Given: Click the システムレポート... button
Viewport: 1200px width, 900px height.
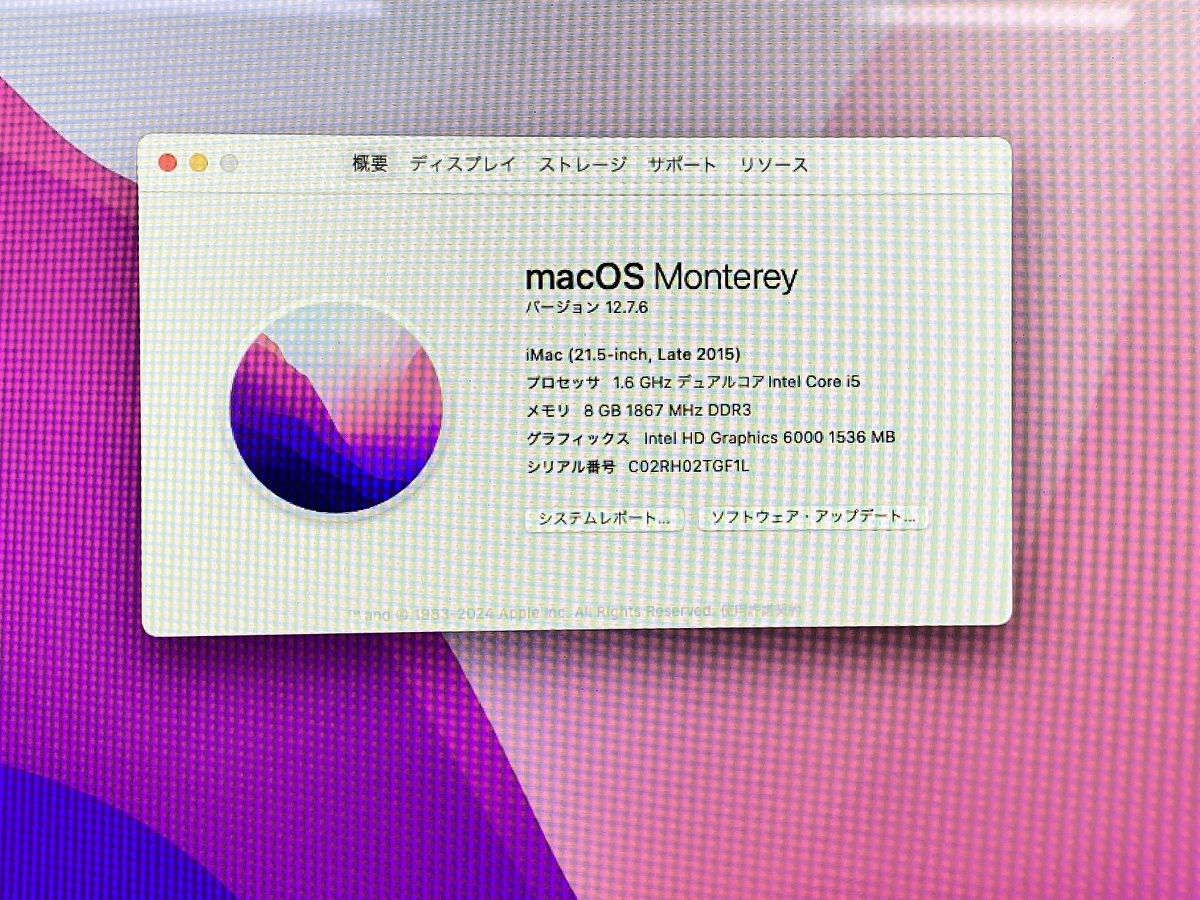Looking at the screenshot, I should tap(604, 518).
